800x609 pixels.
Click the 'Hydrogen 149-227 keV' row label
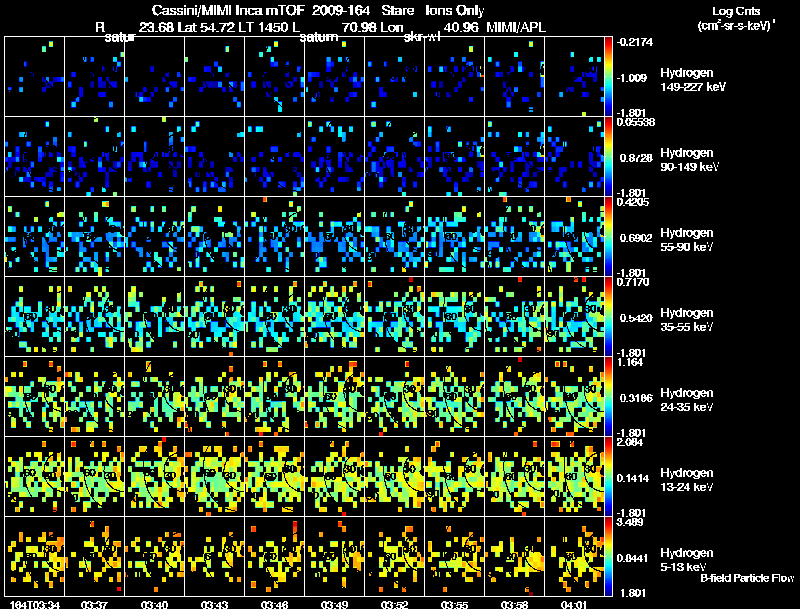coord(693,80)
